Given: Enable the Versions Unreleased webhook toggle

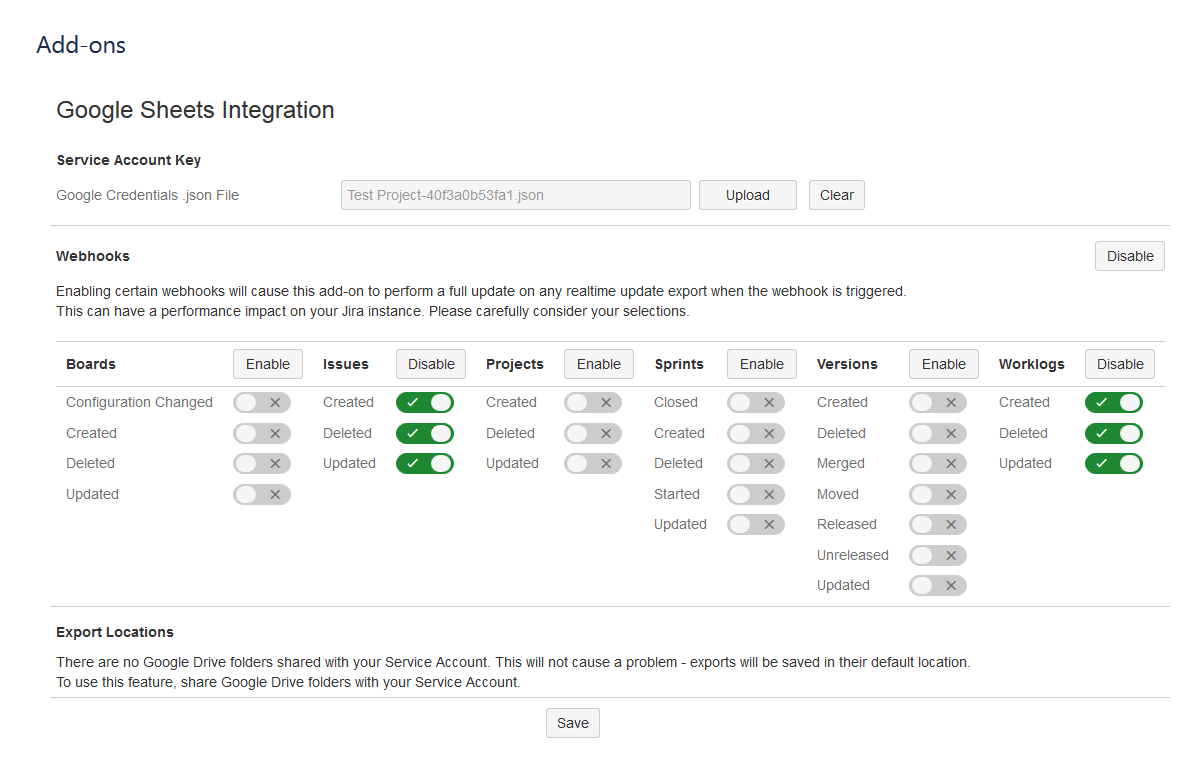Looking at the screenshot, I should (x=937, y=556).
